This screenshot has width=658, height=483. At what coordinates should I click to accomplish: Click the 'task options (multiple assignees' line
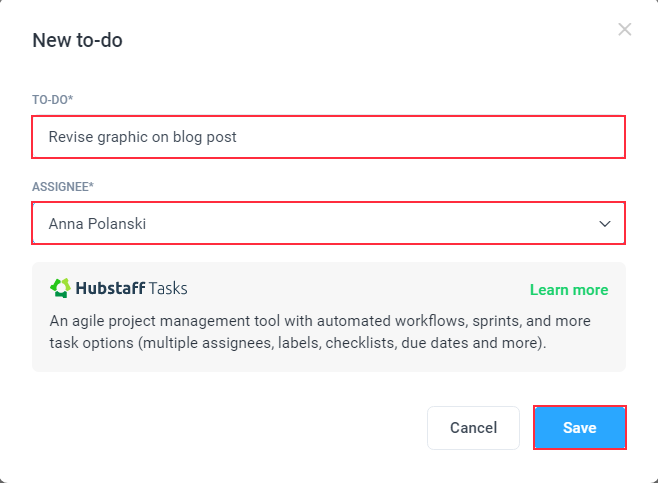tap(298, 343)
